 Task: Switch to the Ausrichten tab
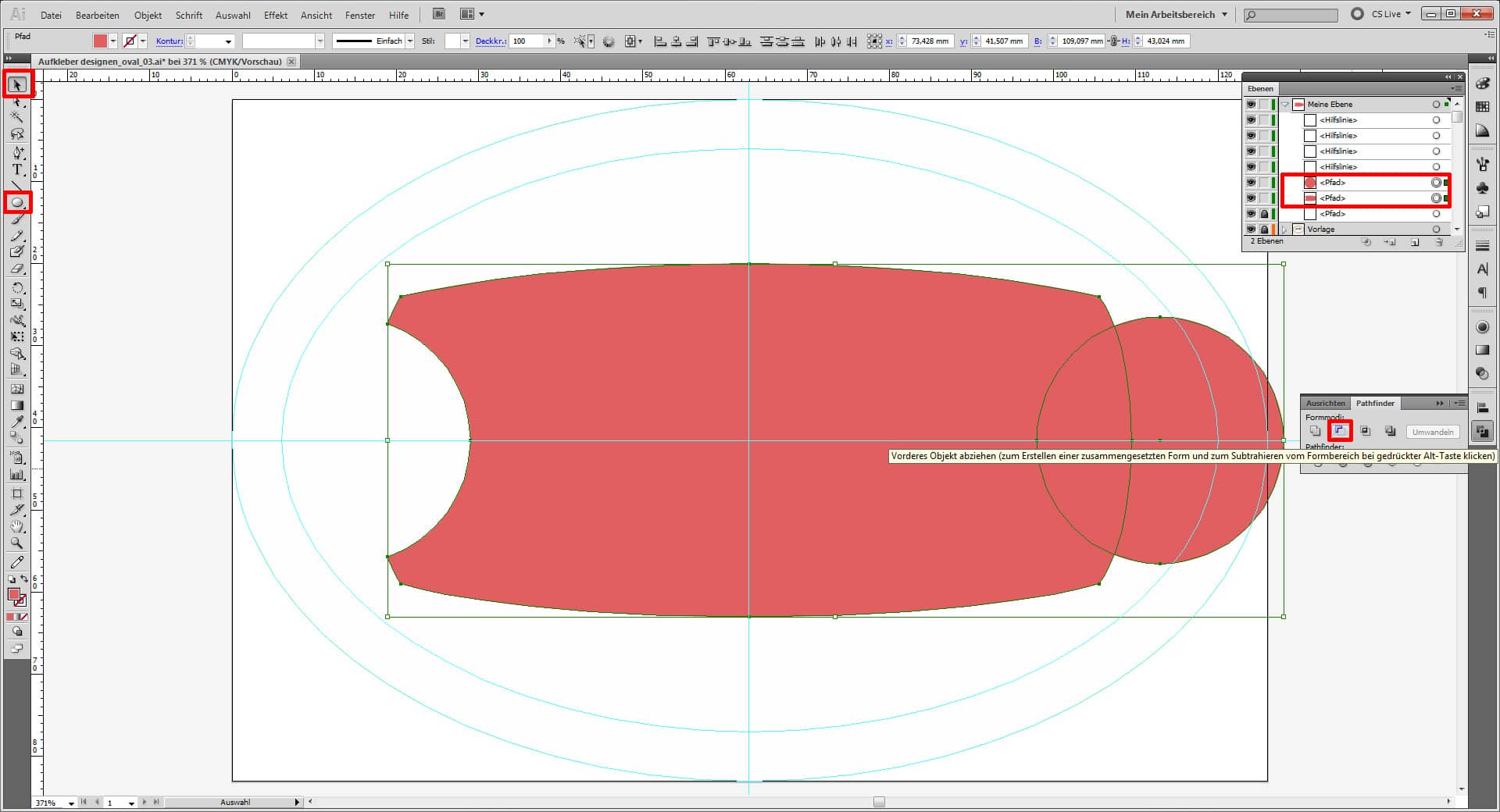pos(1325,403)
